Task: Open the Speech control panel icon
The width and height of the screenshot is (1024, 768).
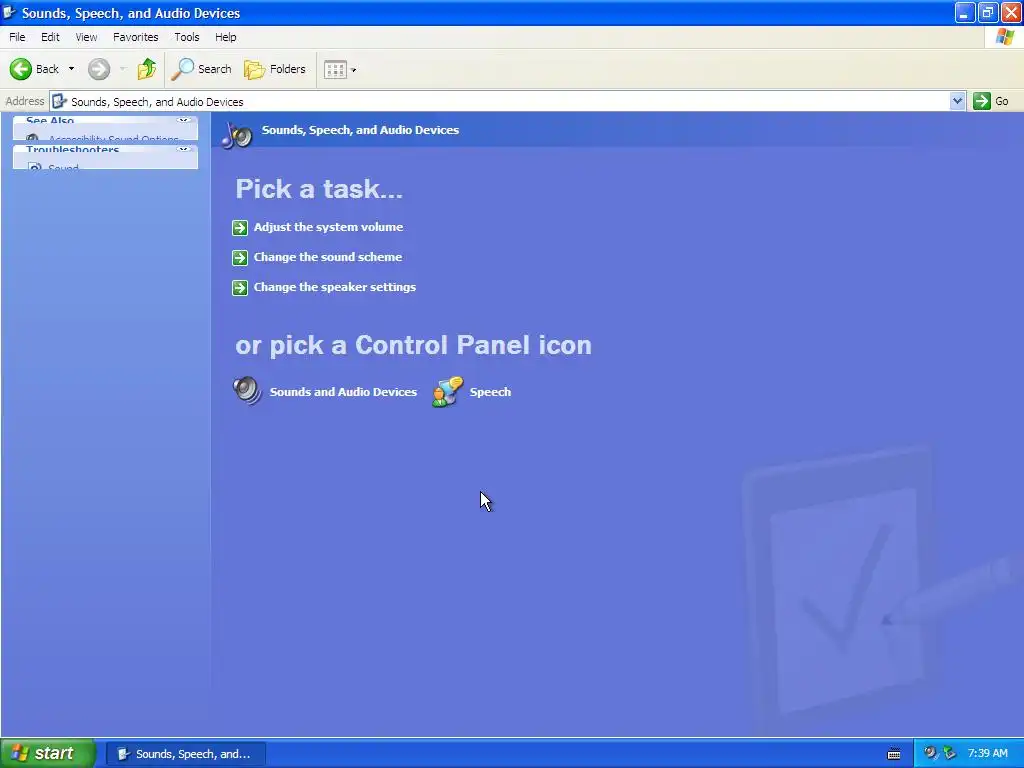Action: (x=448, y=392)
